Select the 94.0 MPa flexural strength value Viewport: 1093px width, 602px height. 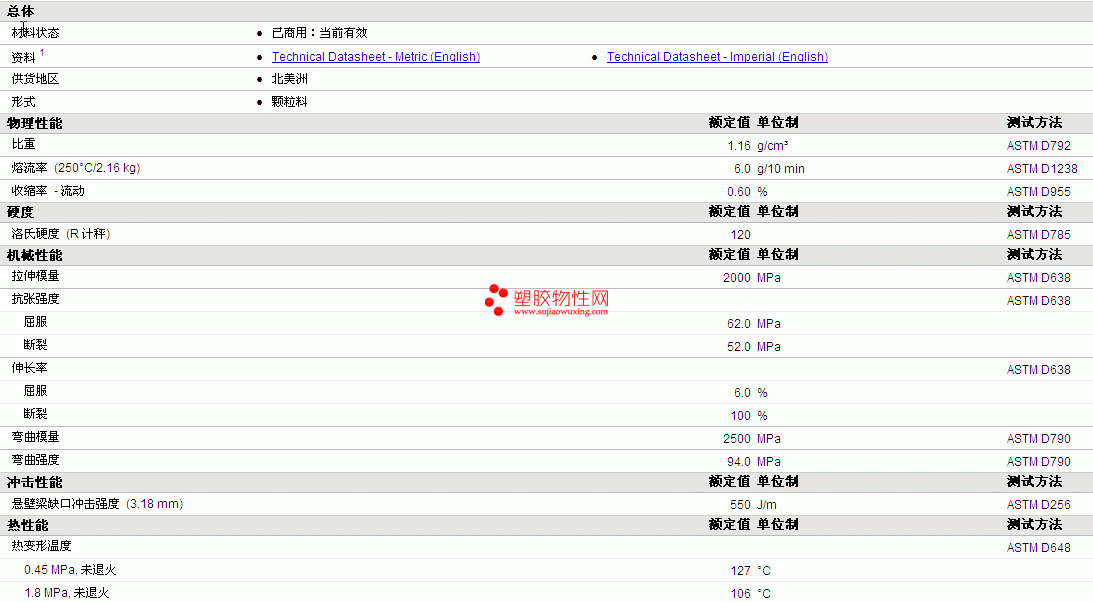(x=754, y=461)
